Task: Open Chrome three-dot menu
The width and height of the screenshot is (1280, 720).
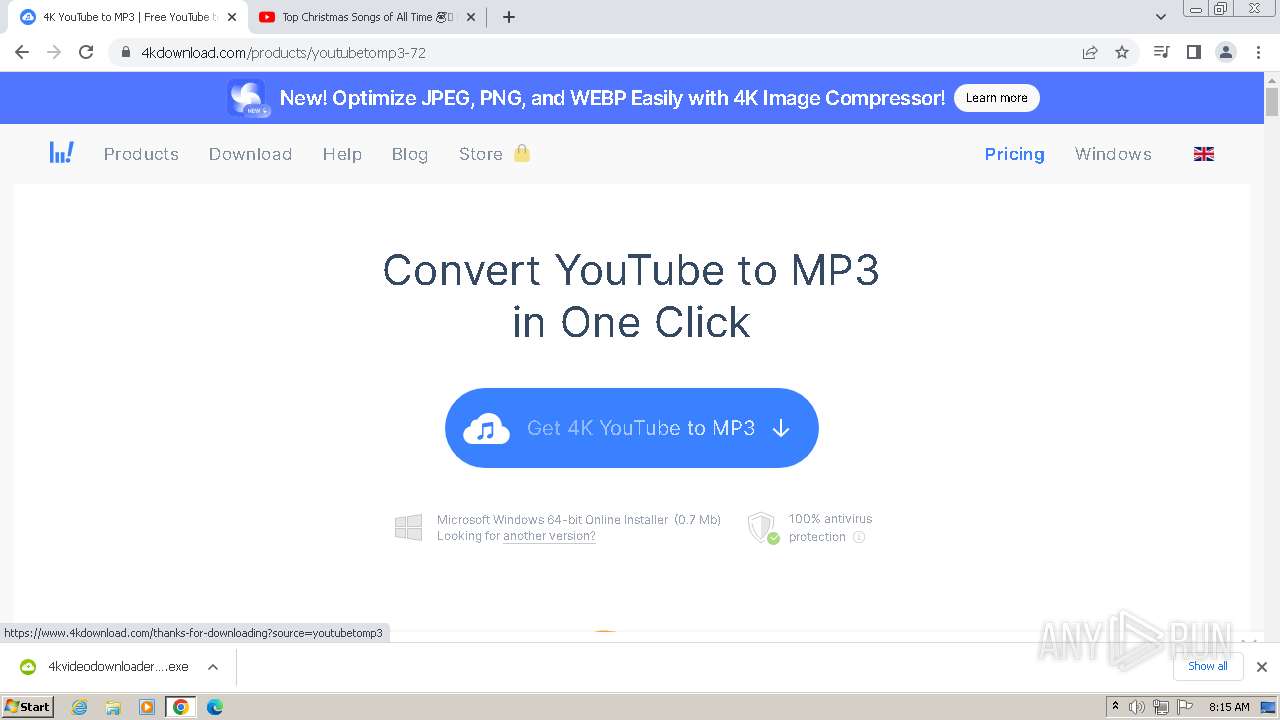Action: point(1258,52)
